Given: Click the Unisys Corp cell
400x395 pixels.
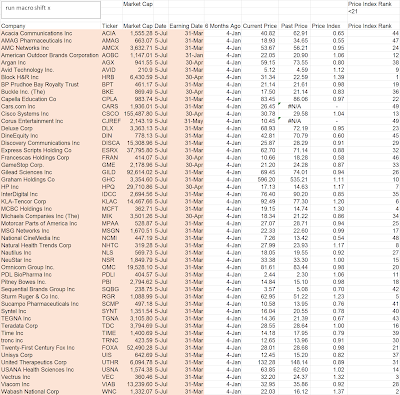Looking at the screenshot, I should pos(51,355).
